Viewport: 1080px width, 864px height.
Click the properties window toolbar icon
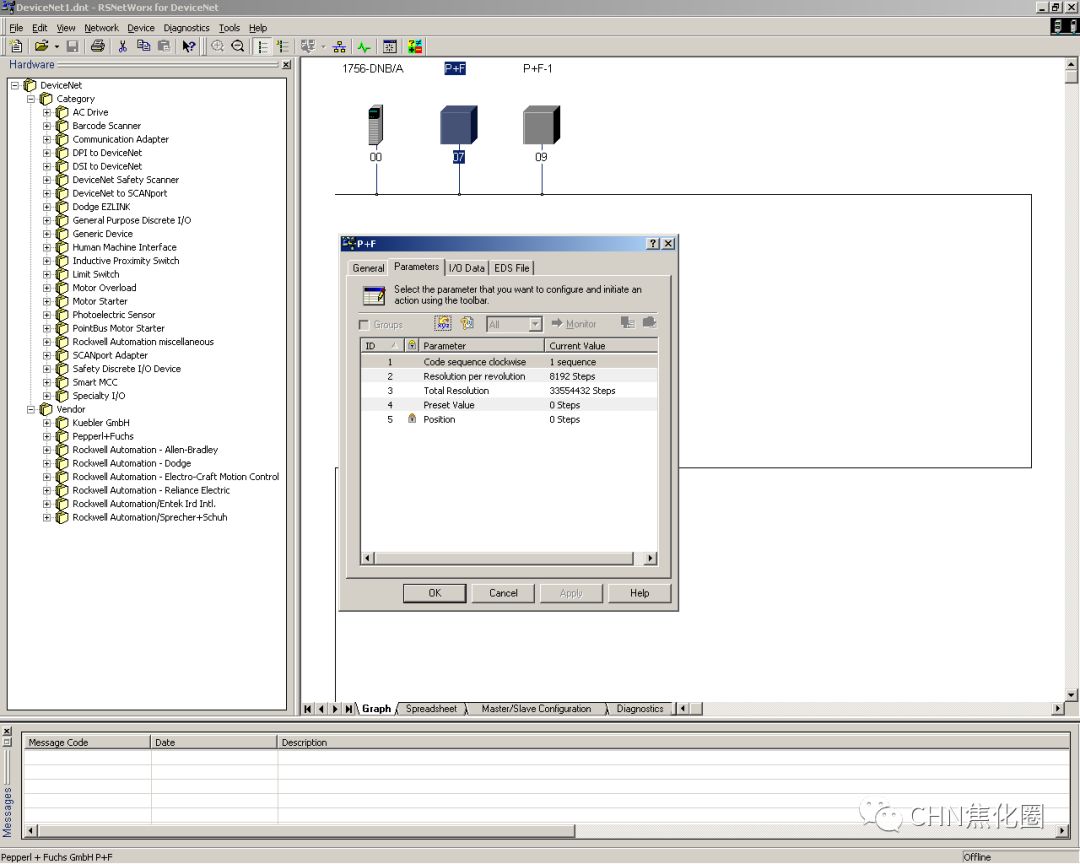pyautogui.click(x=390, y=46)
